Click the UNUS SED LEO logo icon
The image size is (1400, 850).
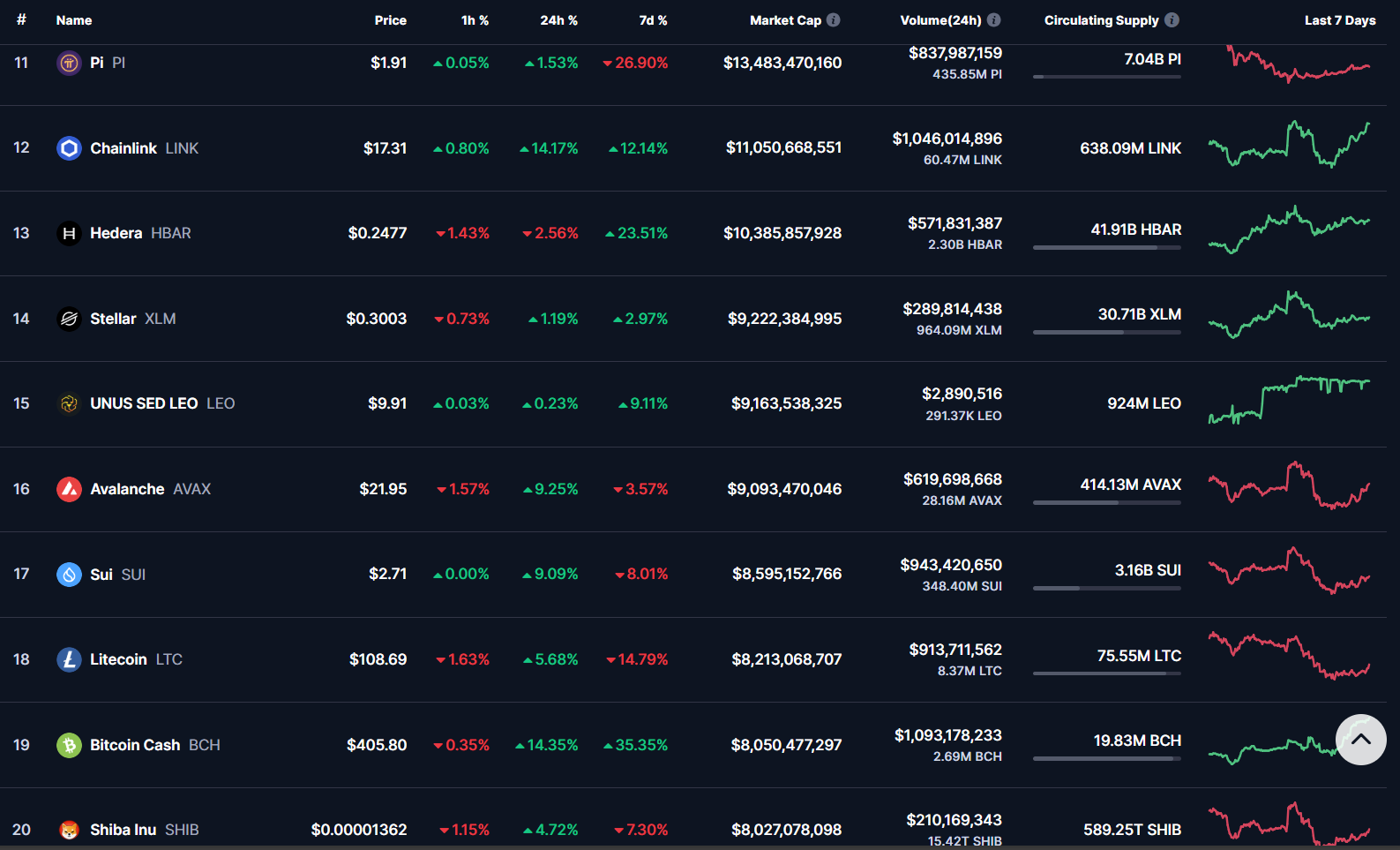69,403
